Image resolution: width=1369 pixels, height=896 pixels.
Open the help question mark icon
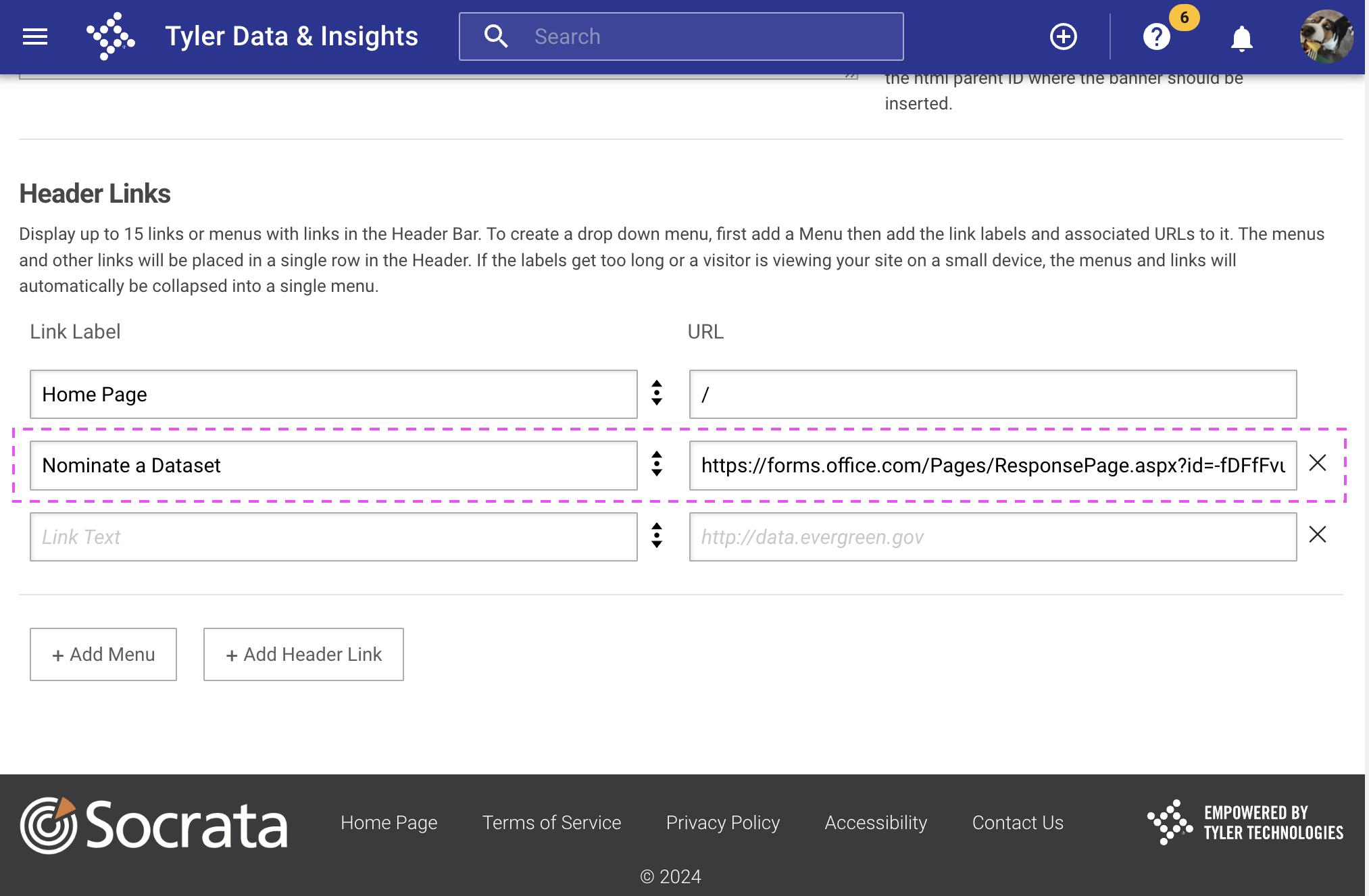1156,36
